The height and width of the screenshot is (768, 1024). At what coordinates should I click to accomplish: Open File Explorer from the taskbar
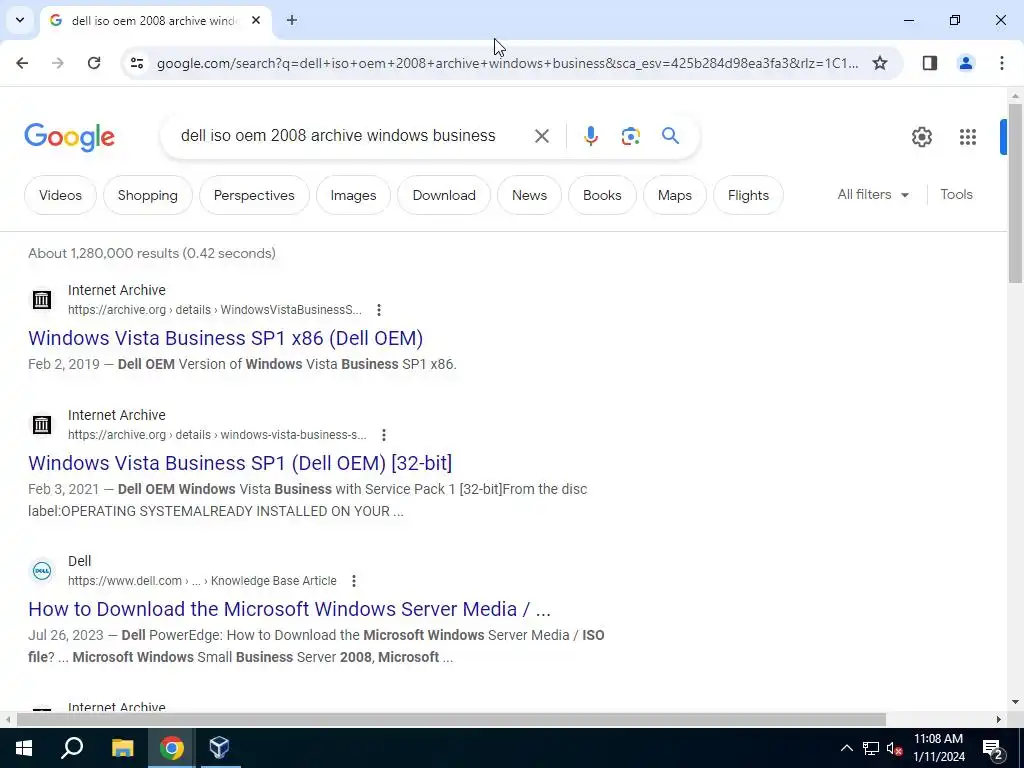click(122, 748)
